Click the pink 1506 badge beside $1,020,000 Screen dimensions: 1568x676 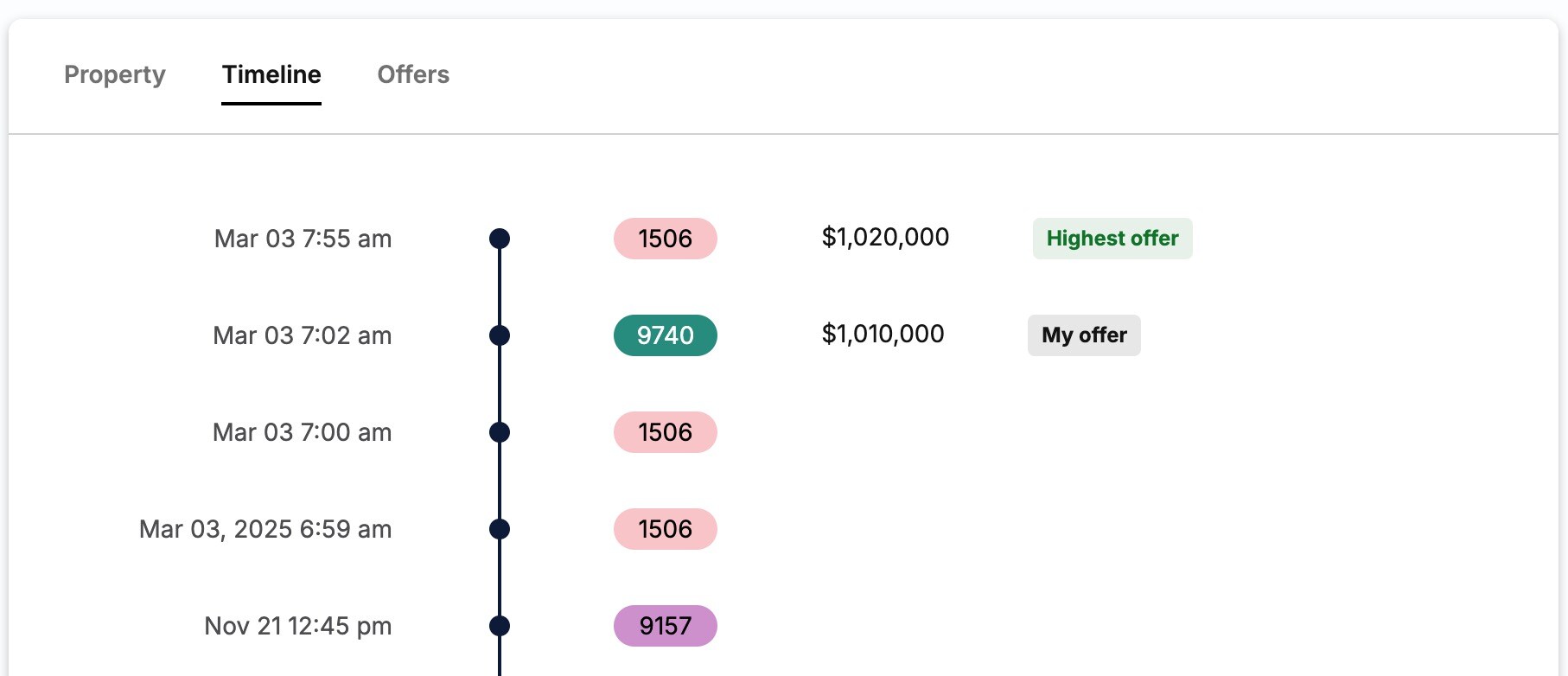click(665, 239)
